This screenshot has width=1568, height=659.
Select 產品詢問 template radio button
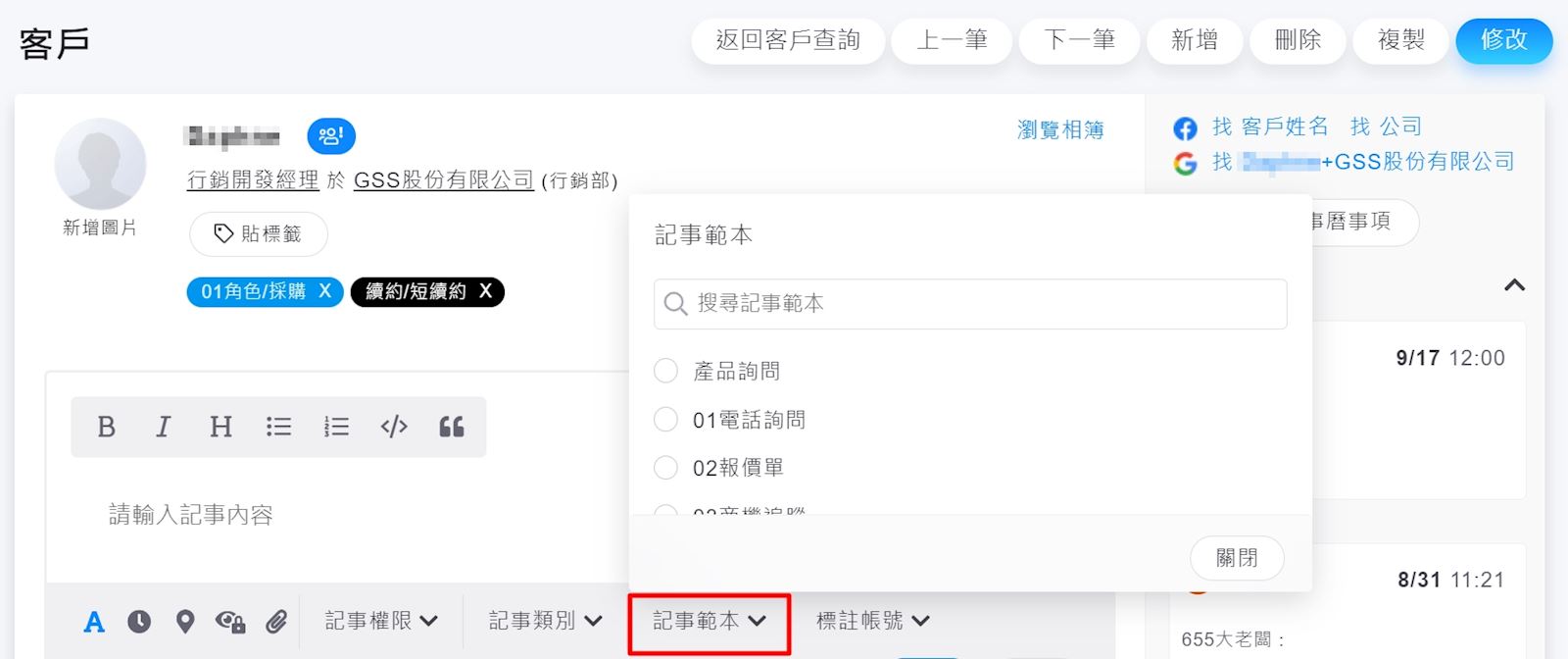click(x=665, y=371)
